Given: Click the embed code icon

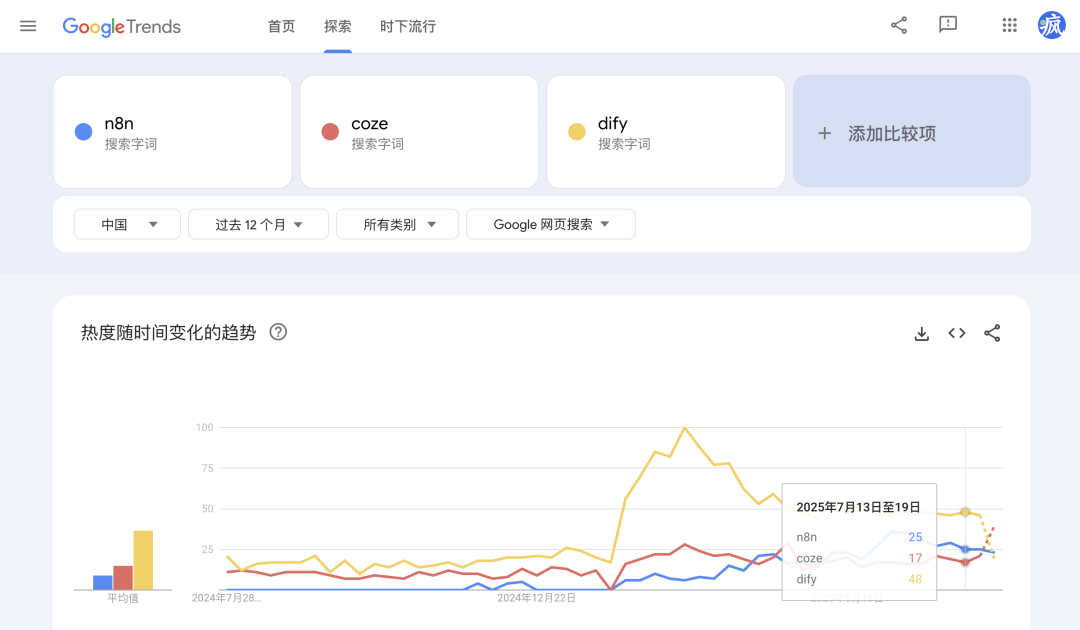Looking at the screenshot, I should click(x=957, y=334).
